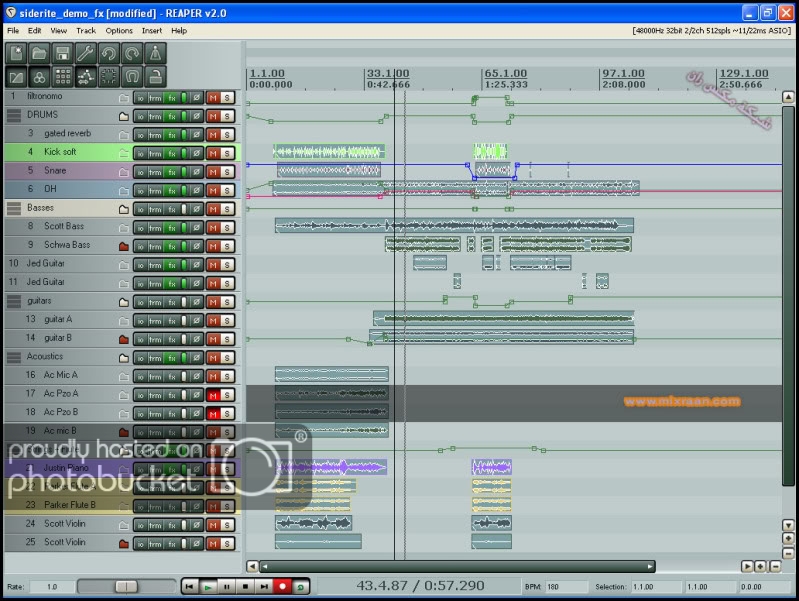799x601 pixels.
Task: Click the folder icon on guitar B track
Action: [x=123, y=339]
